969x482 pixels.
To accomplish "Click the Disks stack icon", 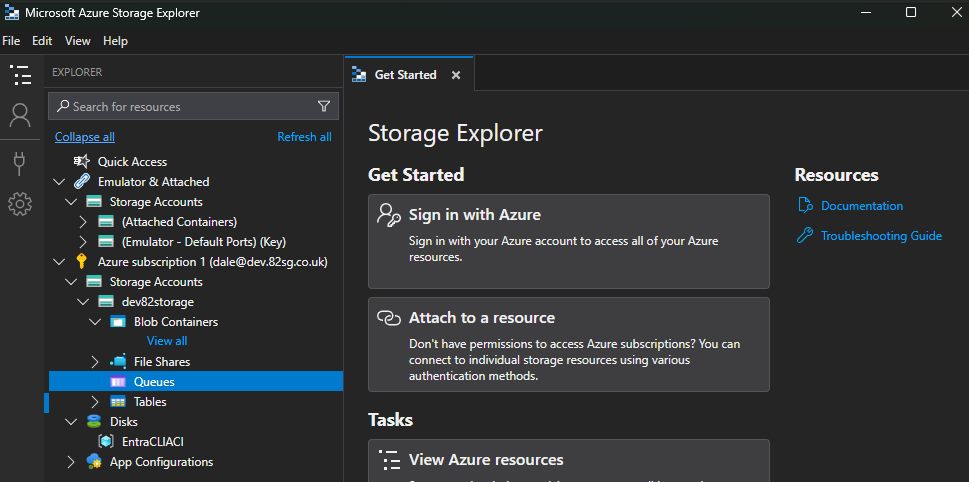I will click(x=93, y=421).
